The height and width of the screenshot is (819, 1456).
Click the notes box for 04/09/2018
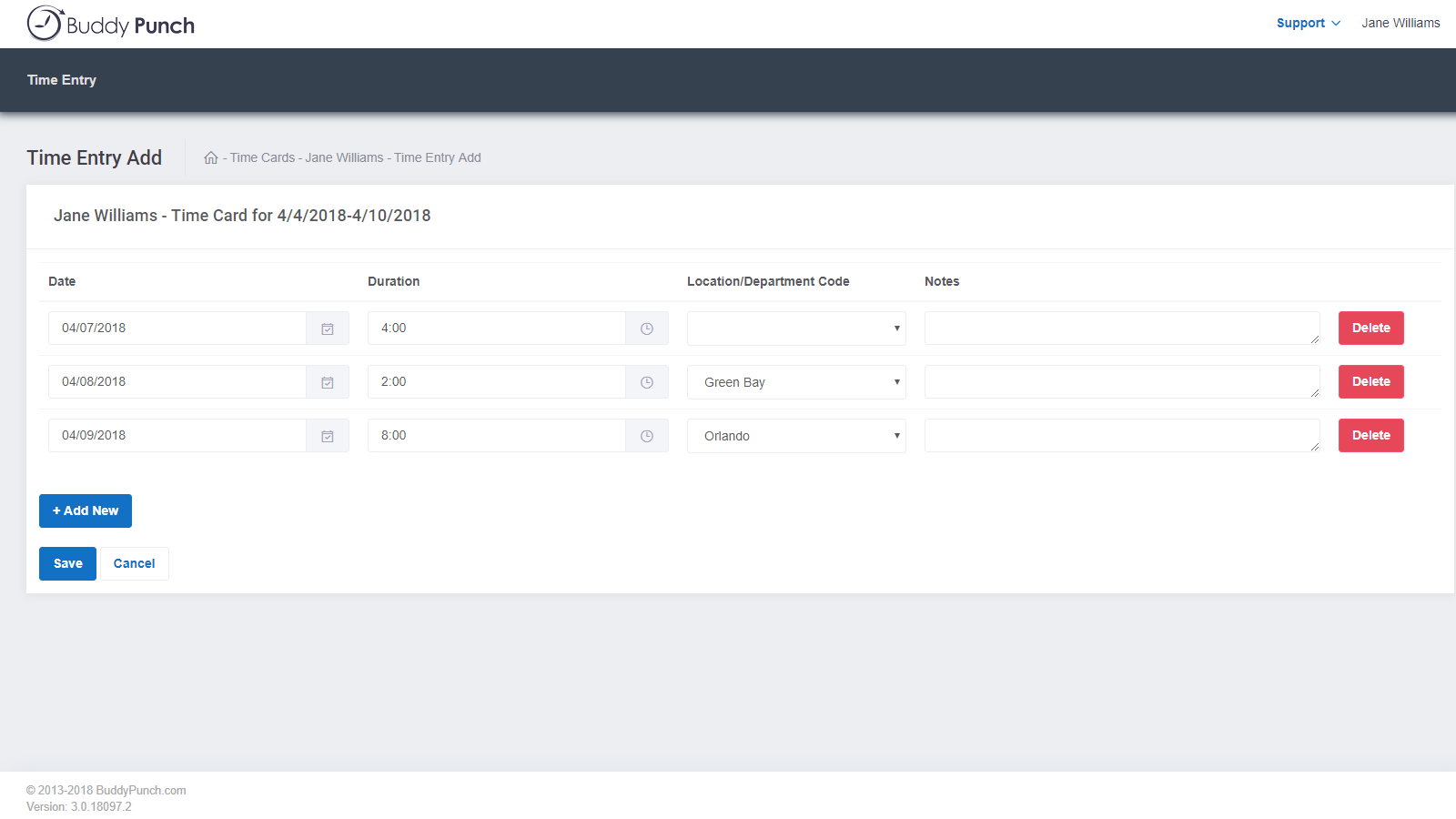click(1122, 436)
